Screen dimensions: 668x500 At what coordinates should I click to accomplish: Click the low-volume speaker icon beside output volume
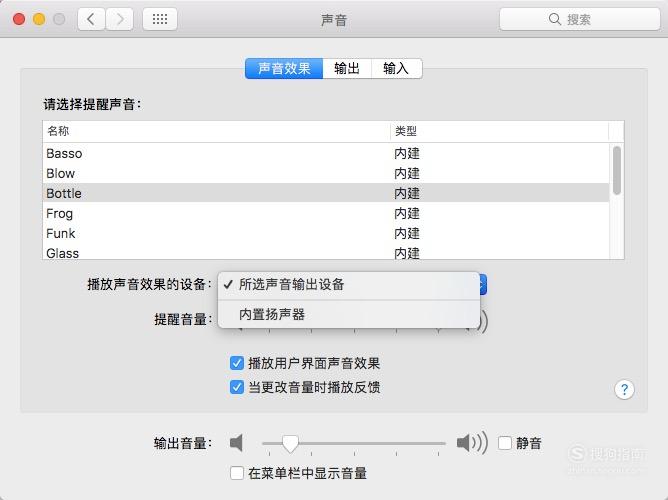click(236, 443)
